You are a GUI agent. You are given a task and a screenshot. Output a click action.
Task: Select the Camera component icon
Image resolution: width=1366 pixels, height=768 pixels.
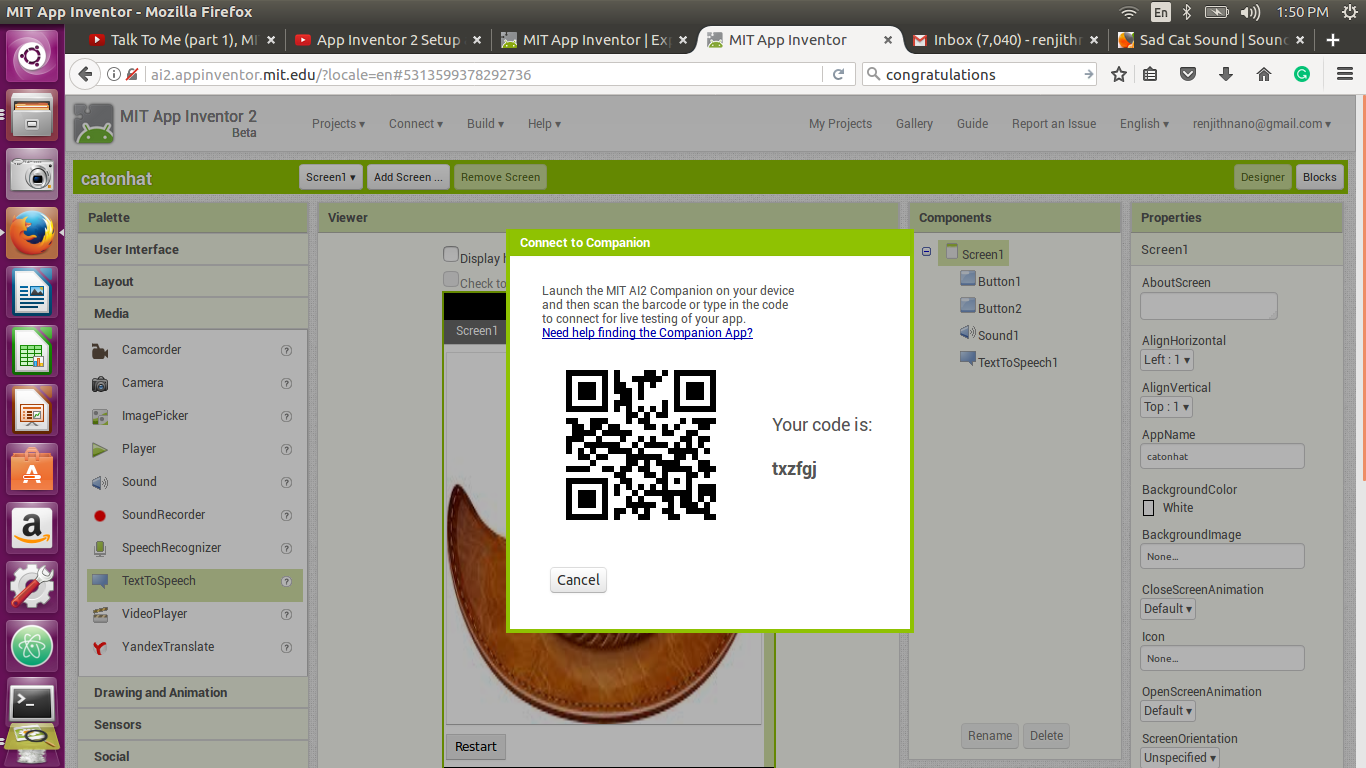[x=100, y=383]
